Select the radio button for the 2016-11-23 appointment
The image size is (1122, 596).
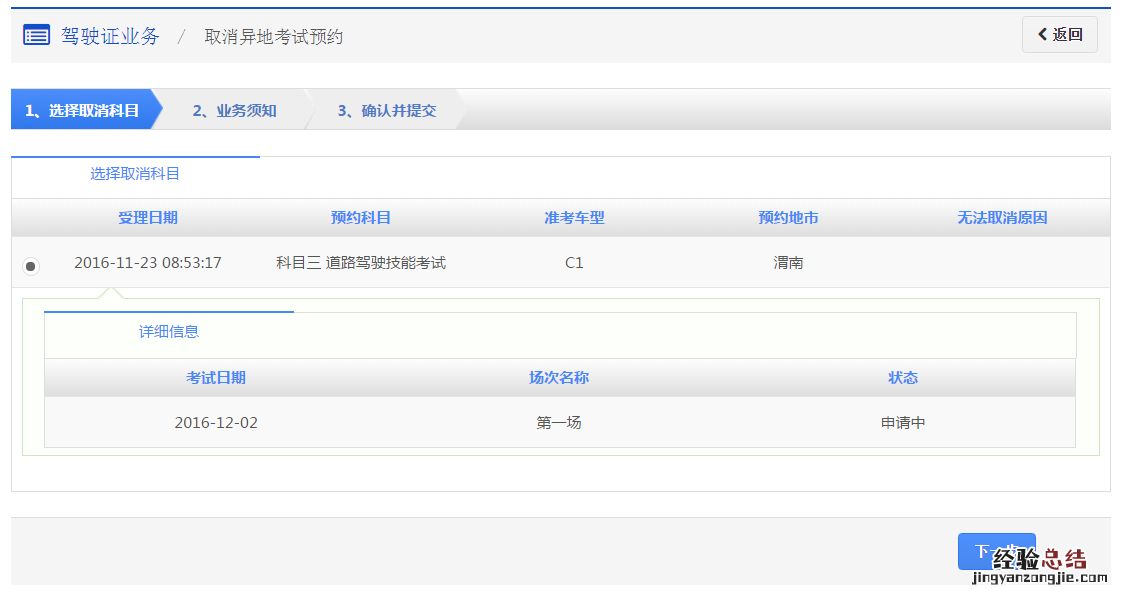31,266
